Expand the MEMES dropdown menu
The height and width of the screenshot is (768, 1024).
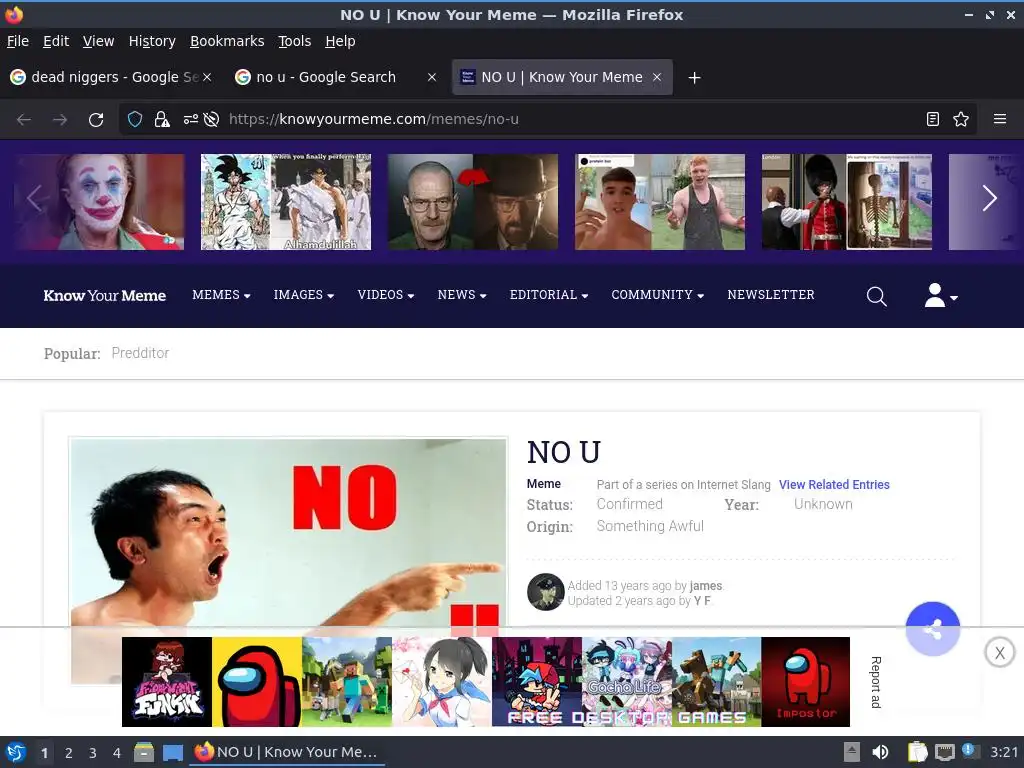pos(221,295)
